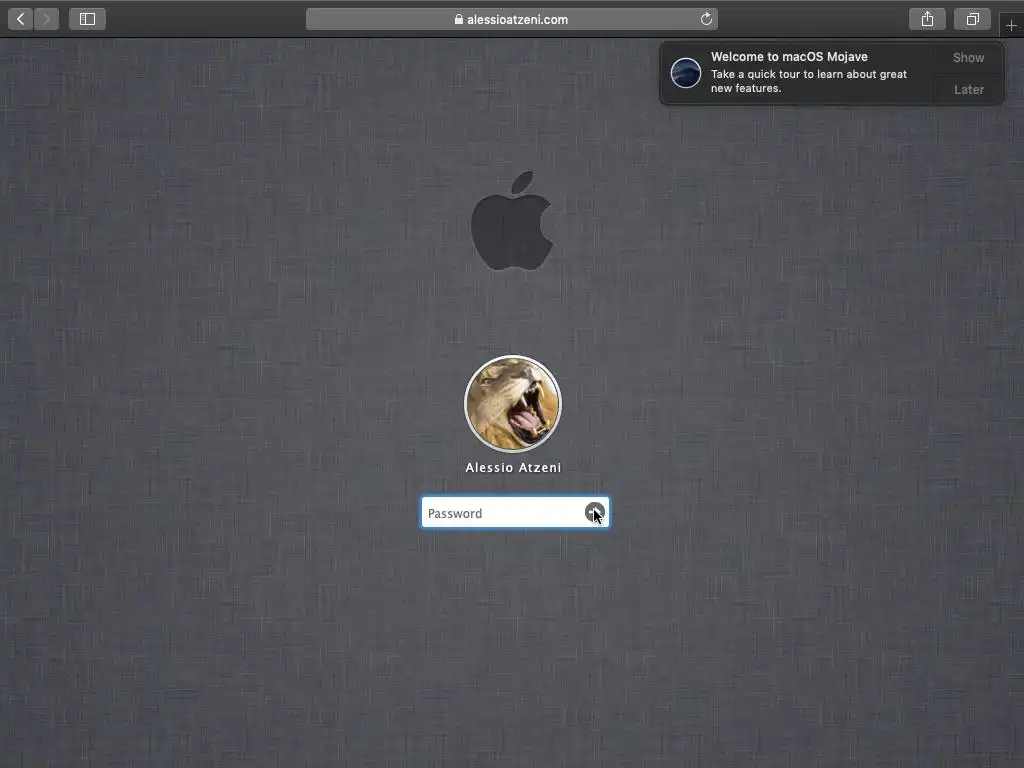The height and width of the screenshot is (768, 1024).
Task: Click the Apple logo on the login page
Action: [512, 221]
